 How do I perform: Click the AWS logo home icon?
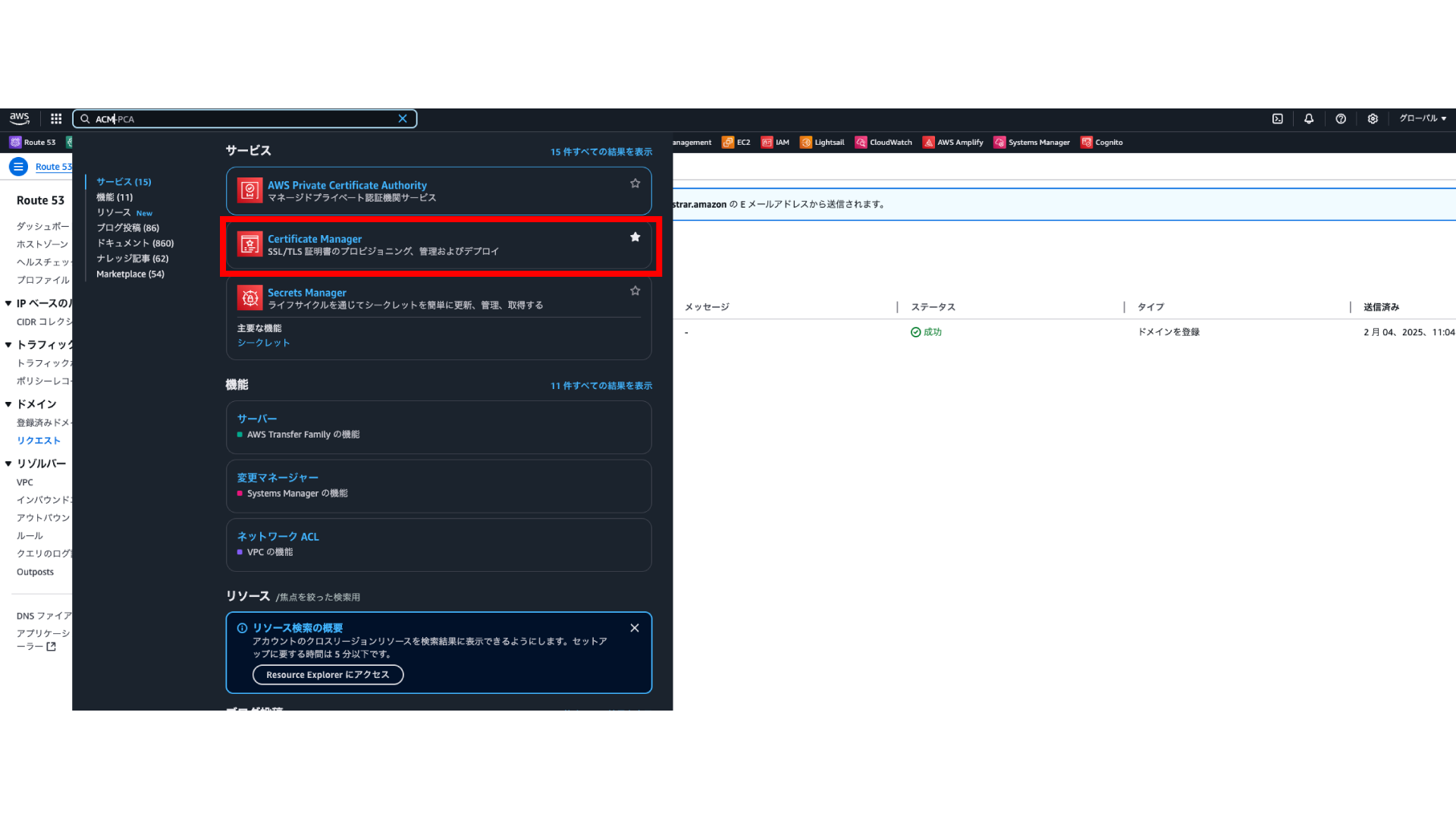[x=20, y=118]
